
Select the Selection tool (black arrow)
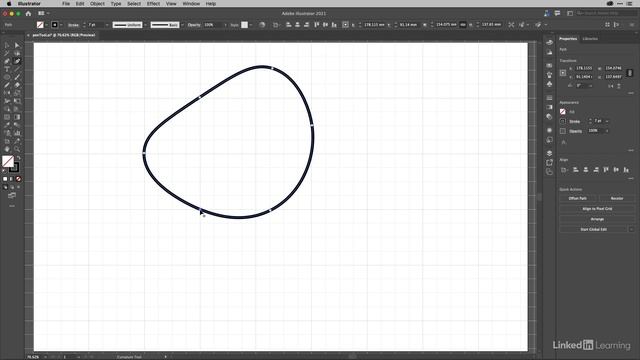tap(7, 45)
